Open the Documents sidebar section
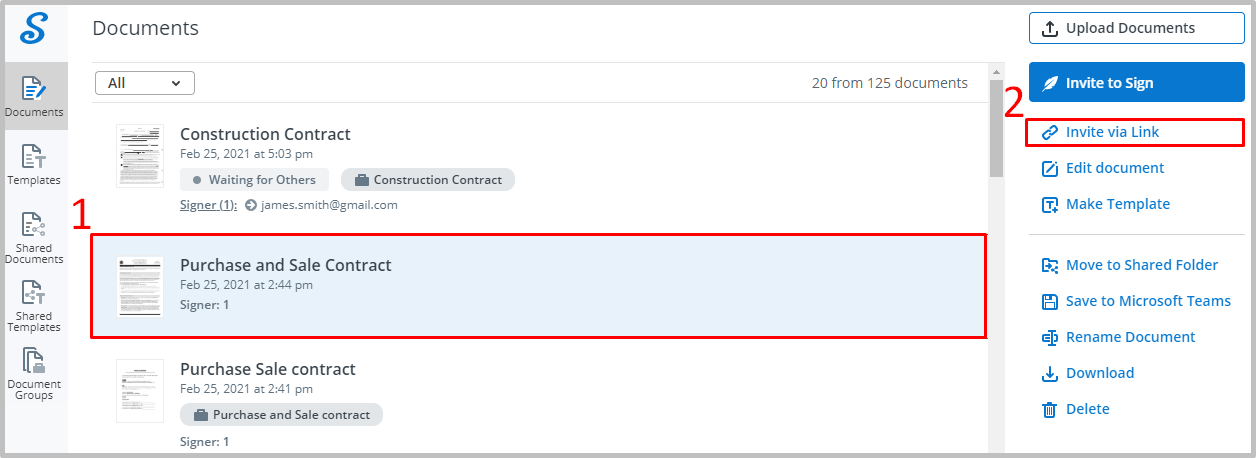 [x=34, y=96]
